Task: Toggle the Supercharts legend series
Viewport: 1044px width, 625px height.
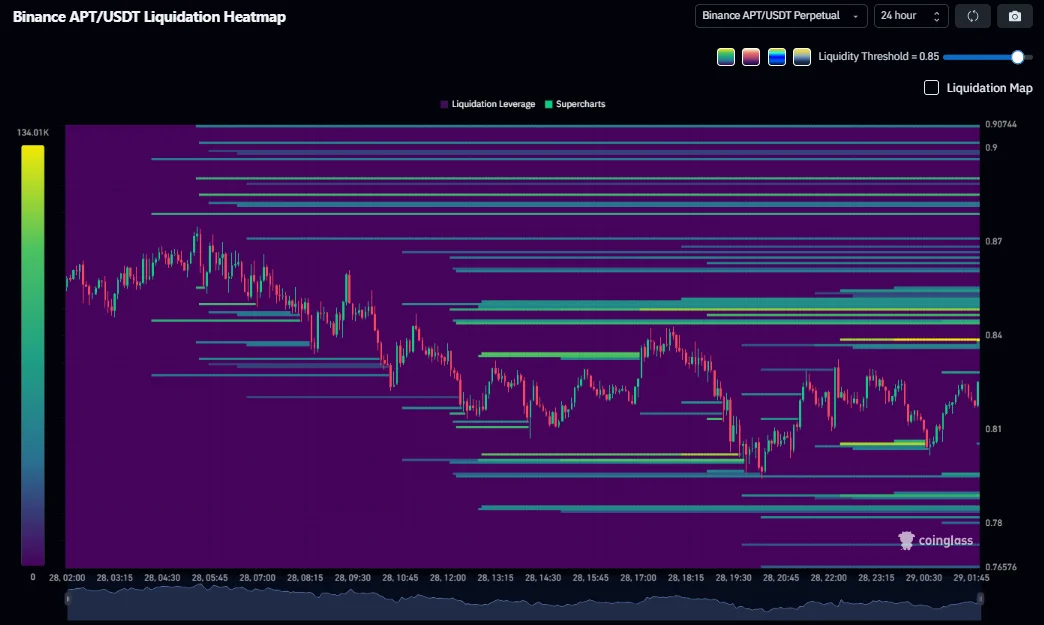Action: (575, 104)
